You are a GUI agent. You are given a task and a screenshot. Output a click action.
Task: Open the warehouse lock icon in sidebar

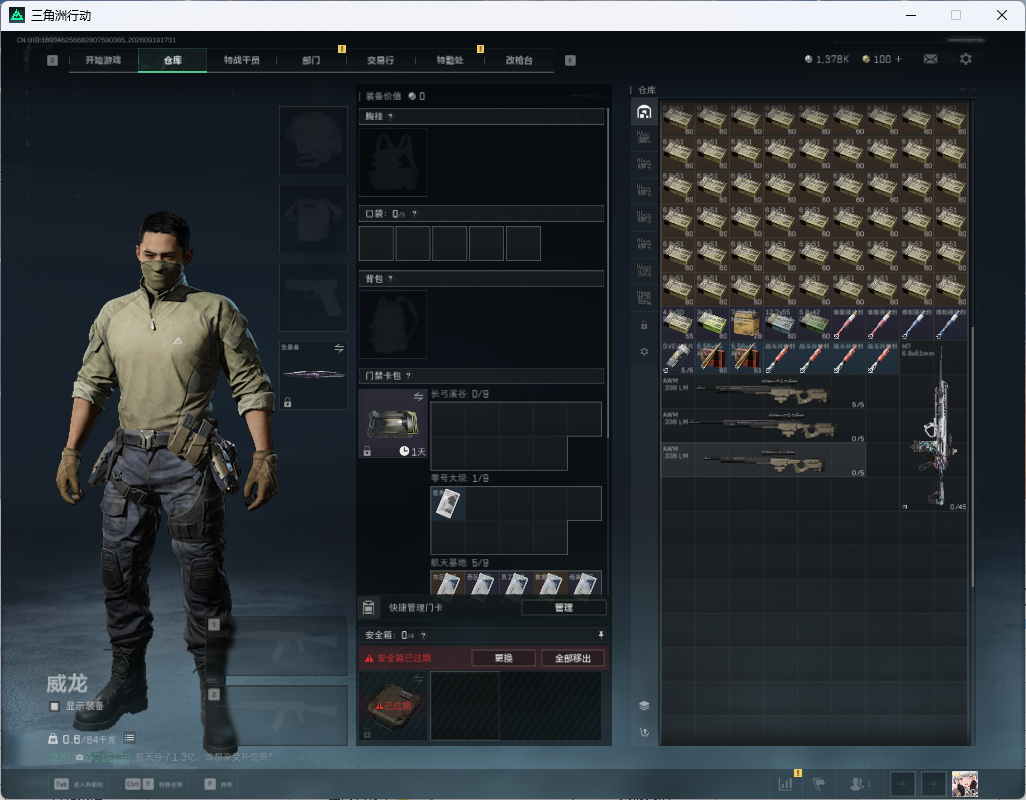(x=644, y=324)
